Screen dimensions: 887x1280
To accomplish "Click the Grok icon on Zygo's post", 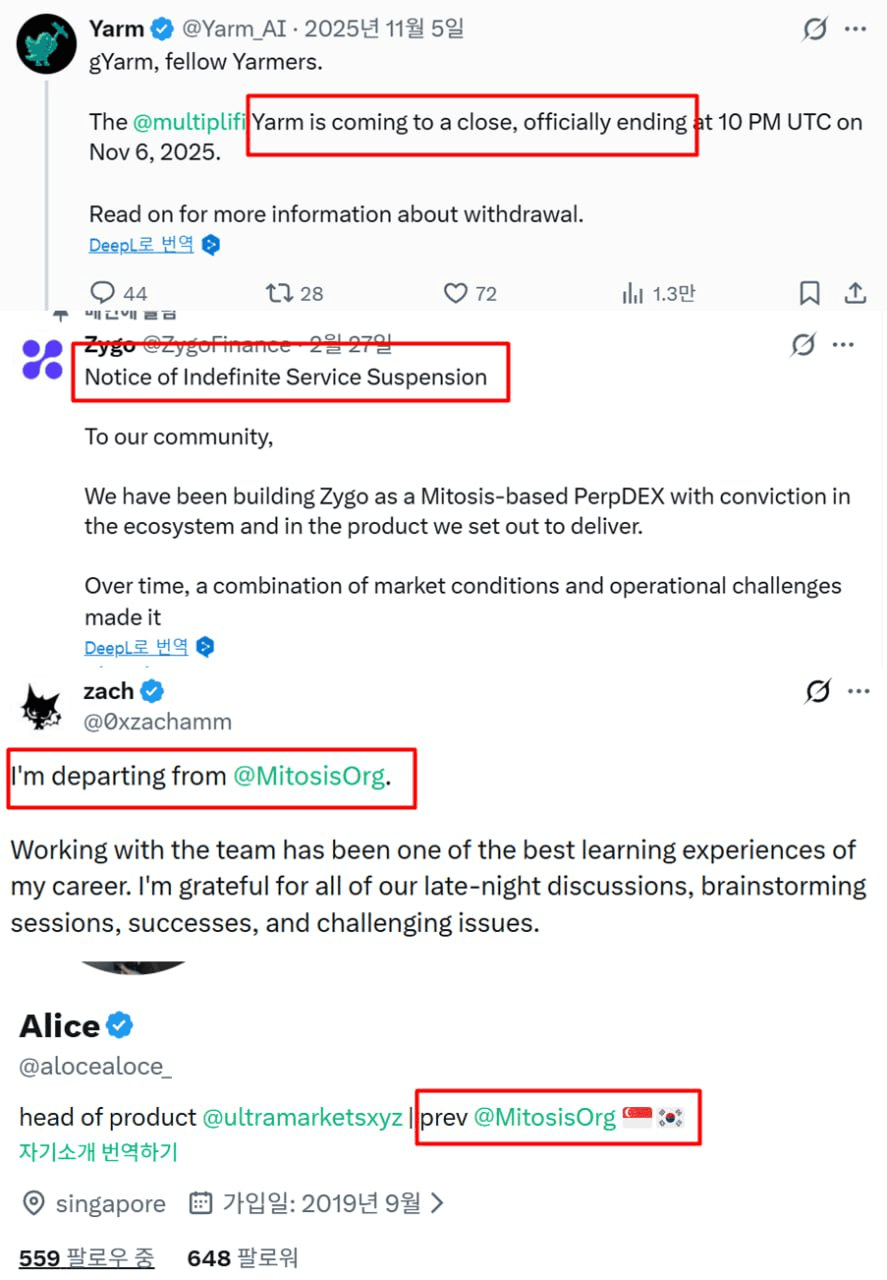I will (x=802, y=346).
